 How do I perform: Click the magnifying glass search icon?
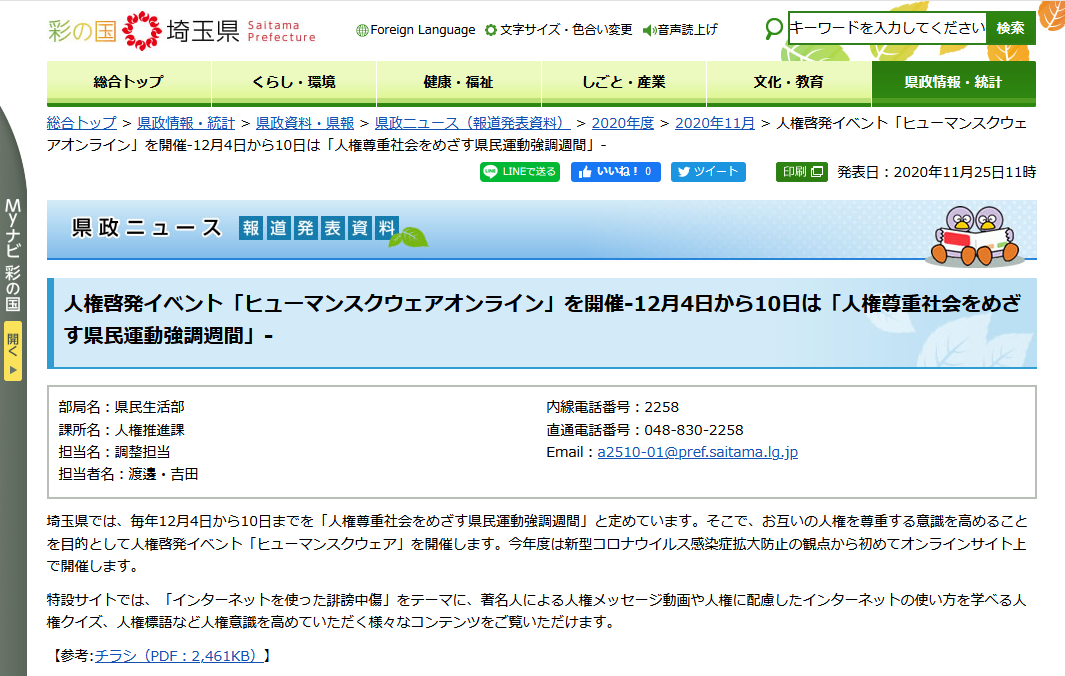(773, 29)
